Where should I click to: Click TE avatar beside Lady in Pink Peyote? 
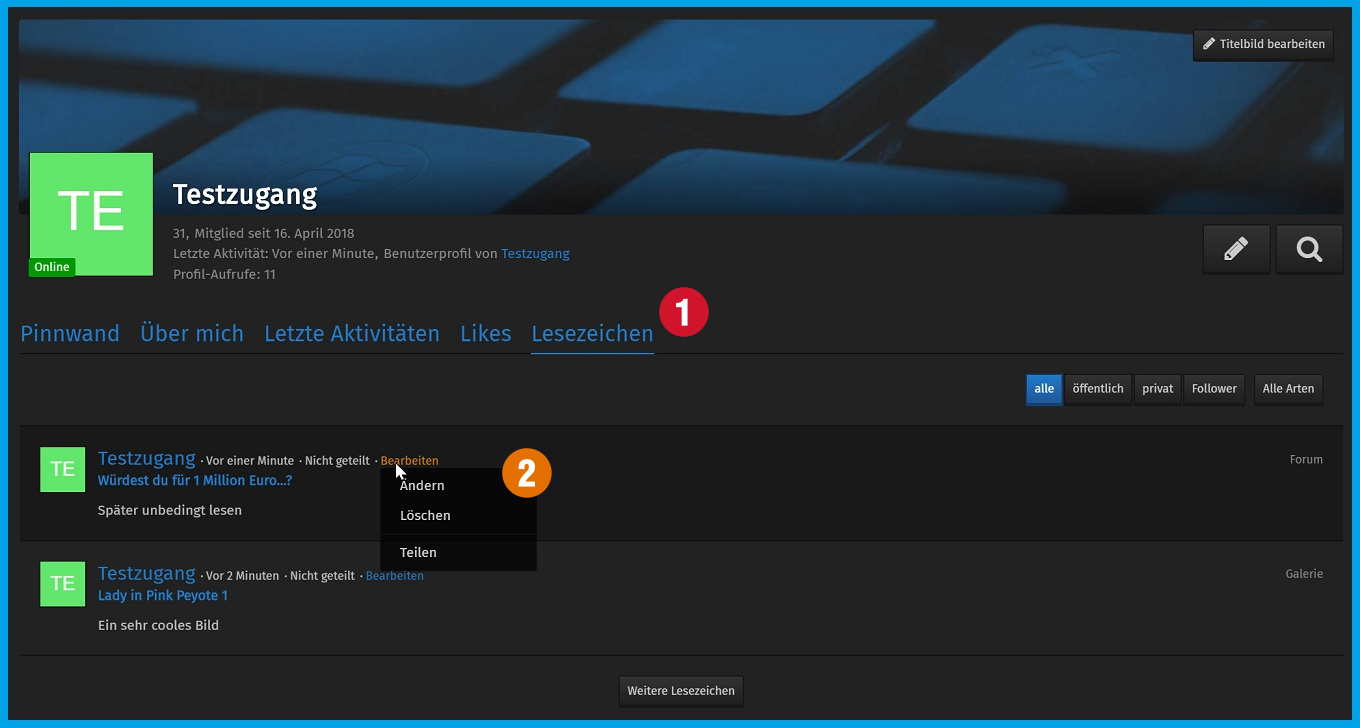(62, 583)
